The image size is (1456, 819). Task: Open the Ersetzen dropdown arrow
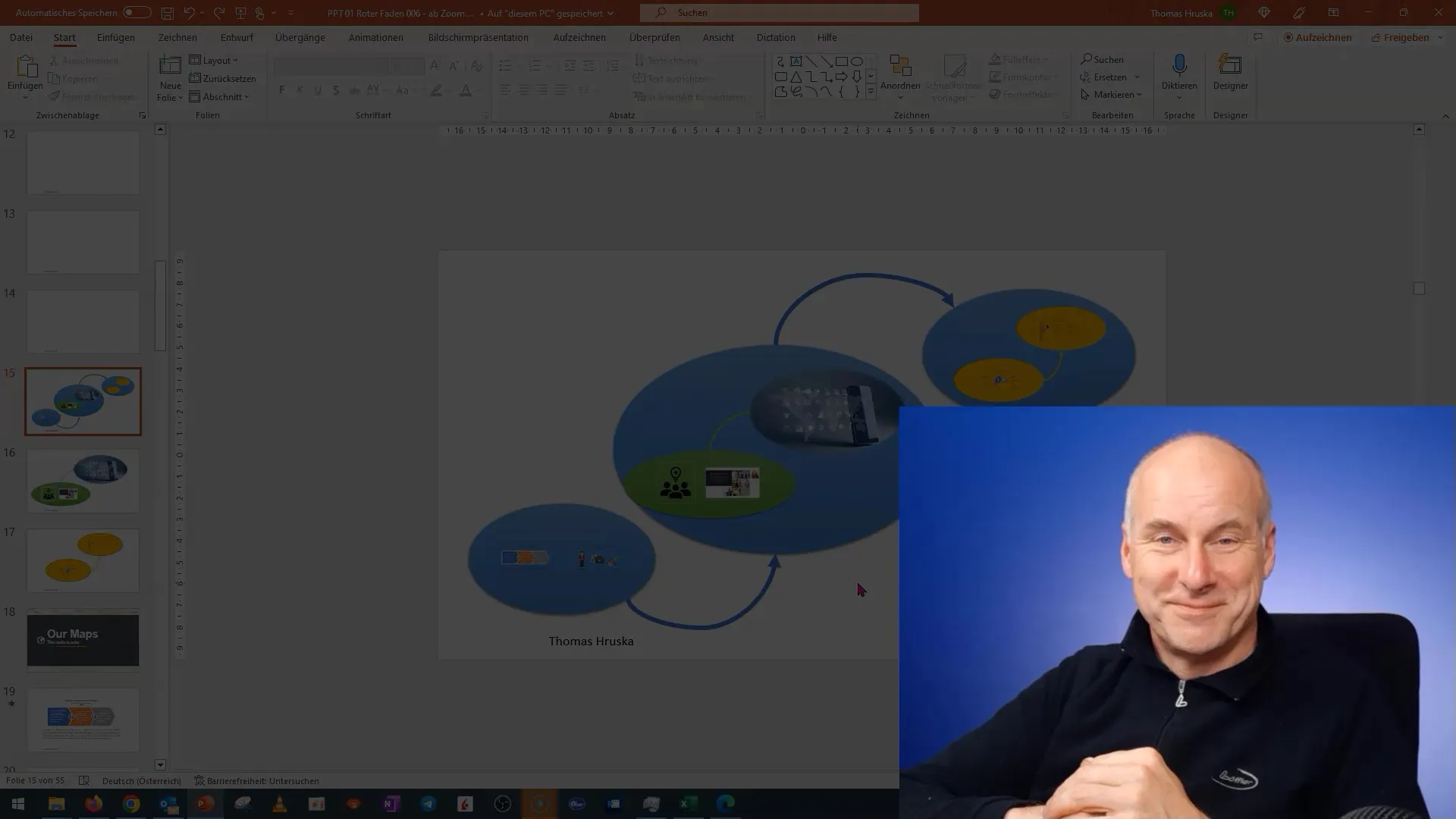(1137, 77)
